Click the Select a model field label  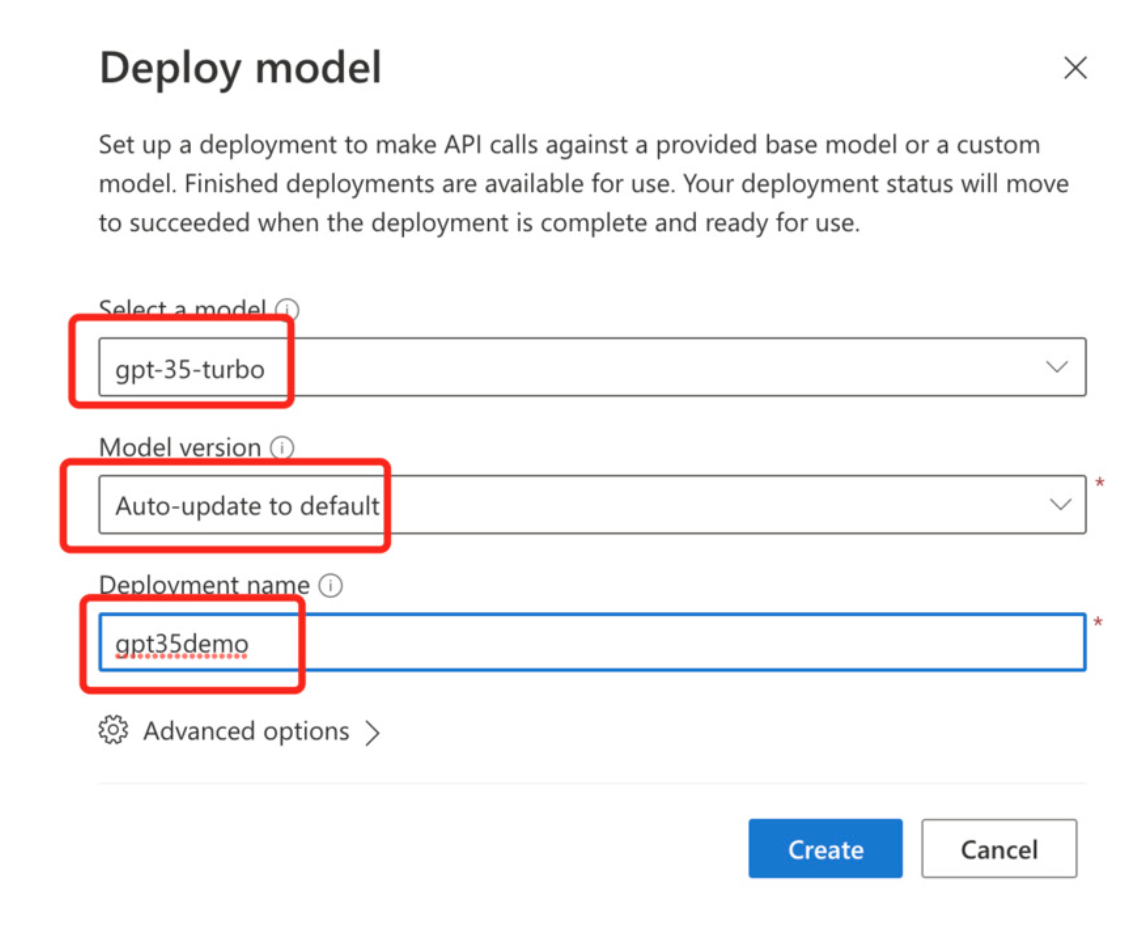(x=182, y=309)
